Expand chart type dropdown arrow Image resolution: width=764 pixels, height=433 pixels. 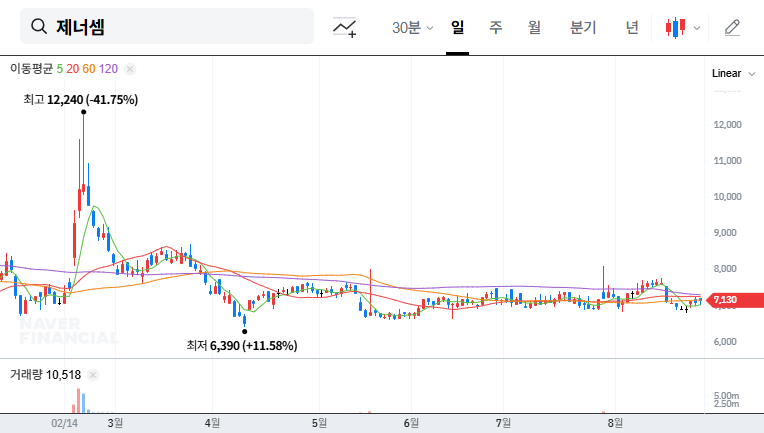697,28
